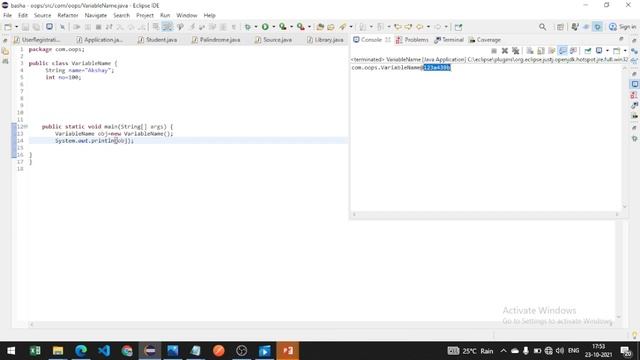
Task: Click Remove All Terminated Launches icon
Action: [516, 51]
